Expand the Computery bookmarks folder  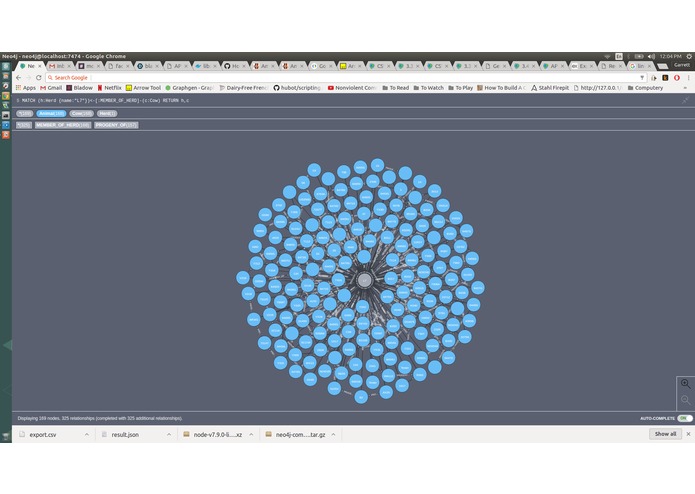[645, 88]
